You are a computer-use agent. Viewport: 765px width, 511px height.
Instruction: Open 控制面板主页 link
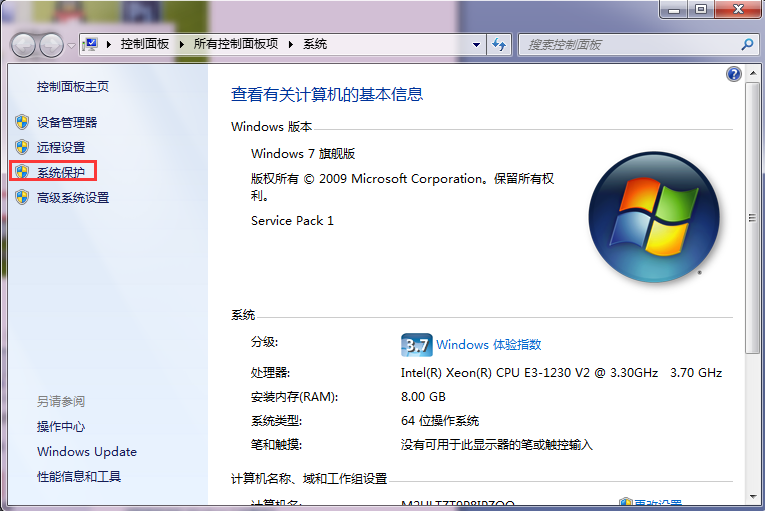pos(73,87)
